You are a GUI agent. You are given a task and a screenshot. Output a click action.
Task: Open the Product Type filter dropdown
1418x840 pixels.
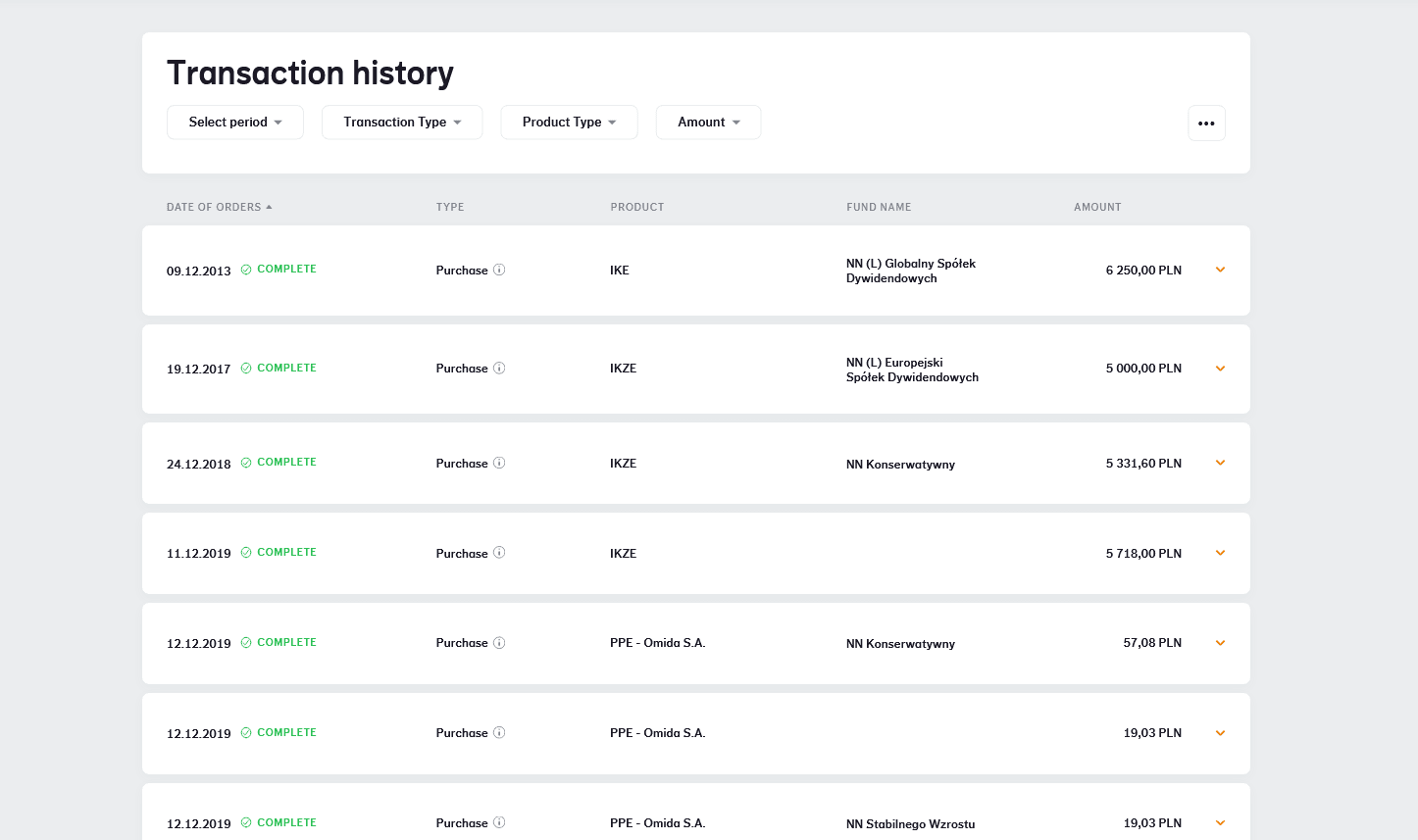point(569,123)
